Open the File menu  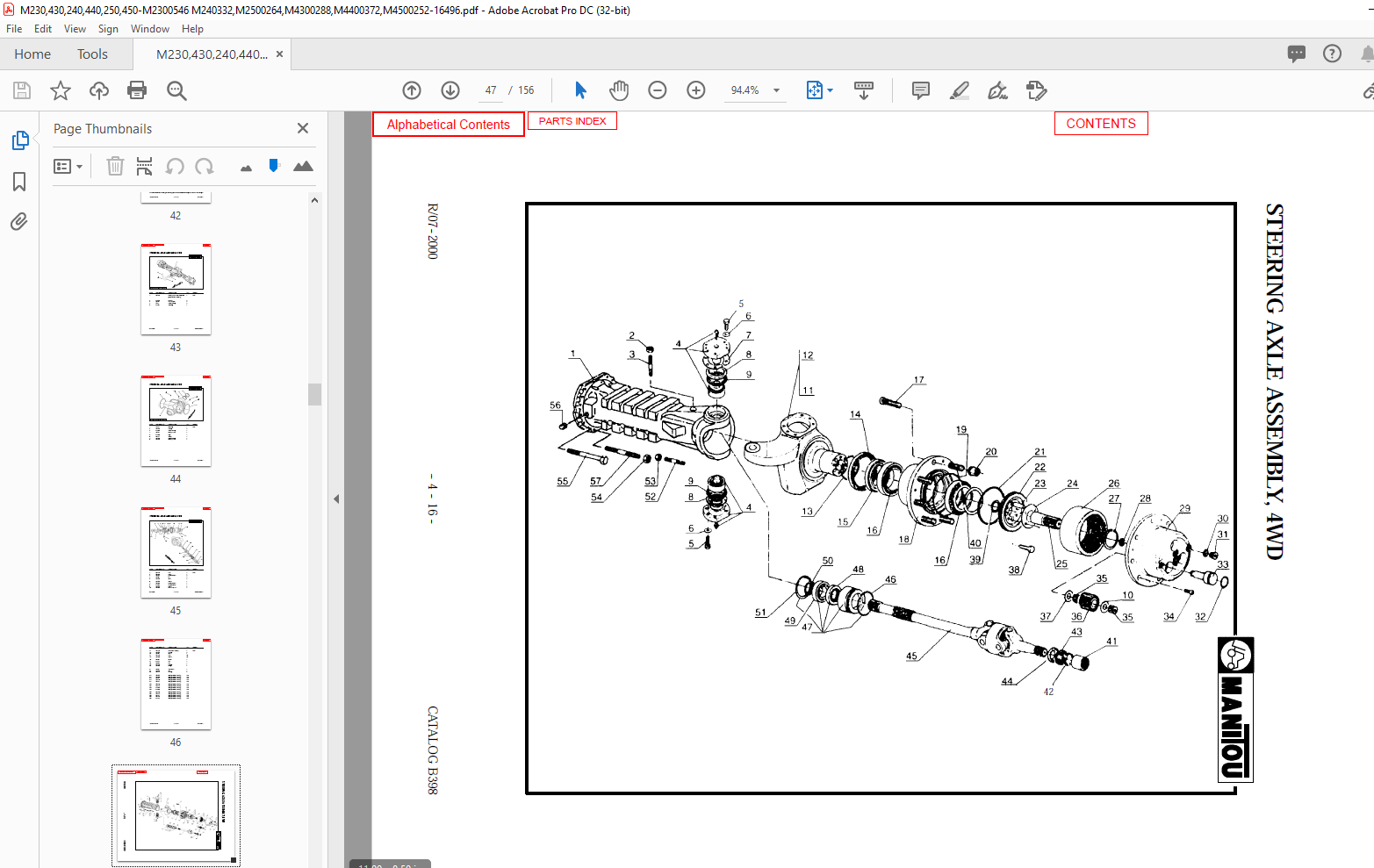point(15,29)
